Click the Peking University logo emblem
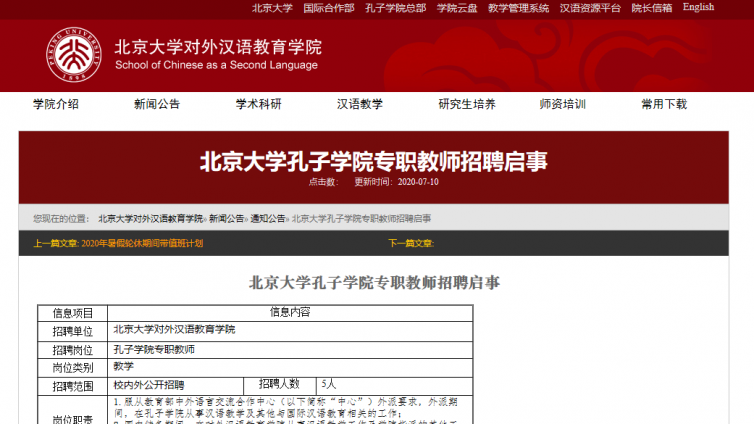The height and width of the screenshot is (424, 754). [74, 54]
